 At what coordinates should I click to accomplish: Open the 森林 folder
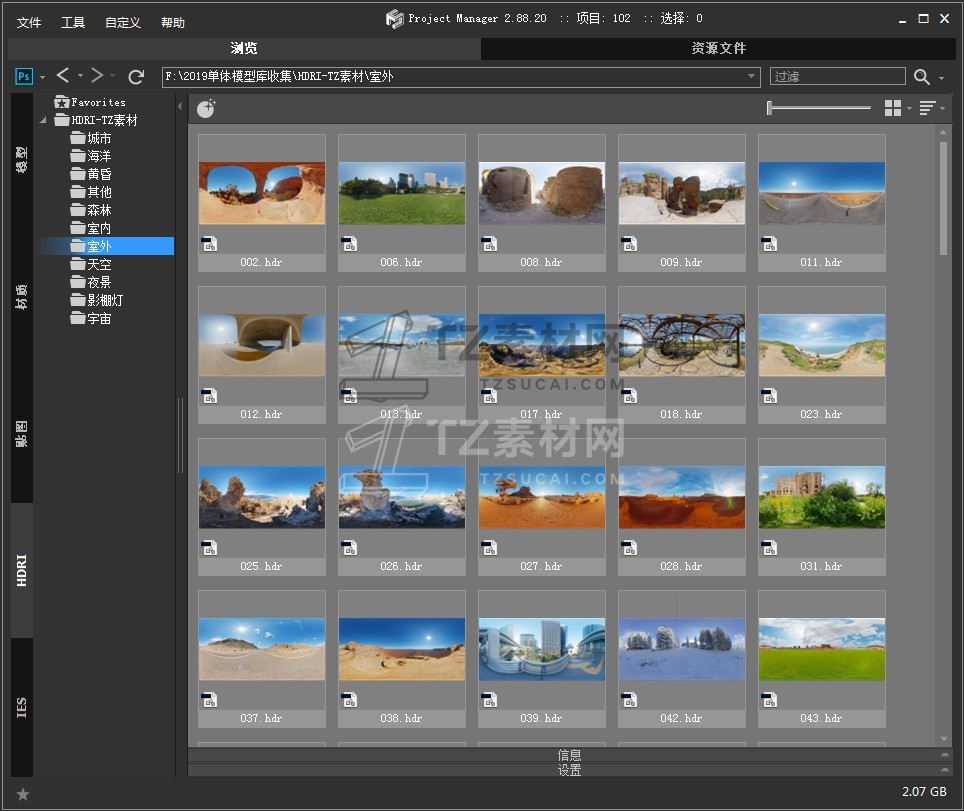91,210
